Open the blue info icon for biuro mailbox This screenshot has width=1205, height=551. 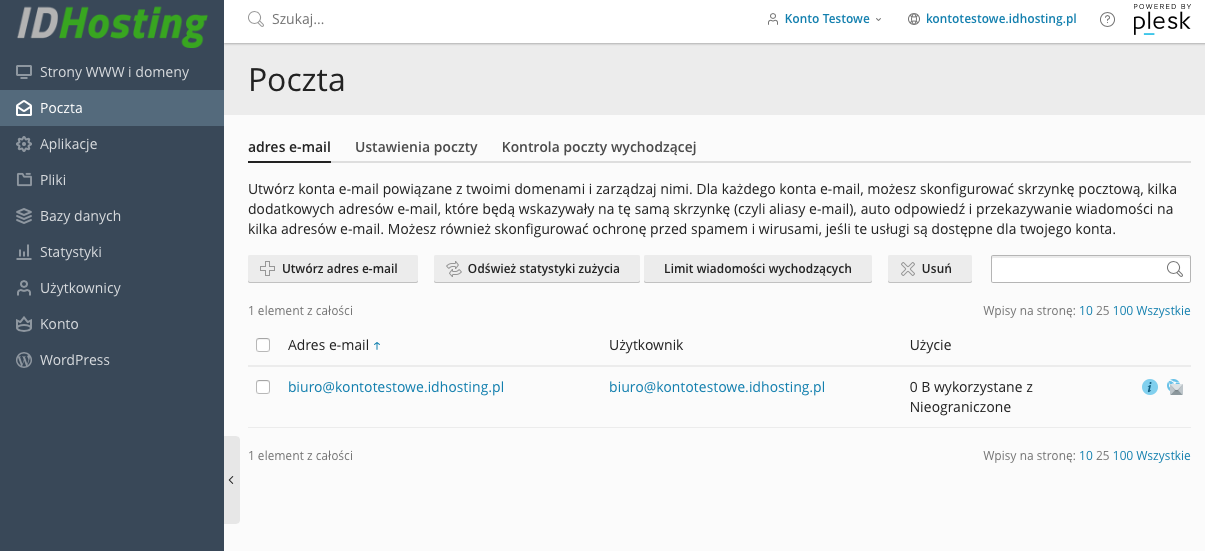coord(1150,387)
